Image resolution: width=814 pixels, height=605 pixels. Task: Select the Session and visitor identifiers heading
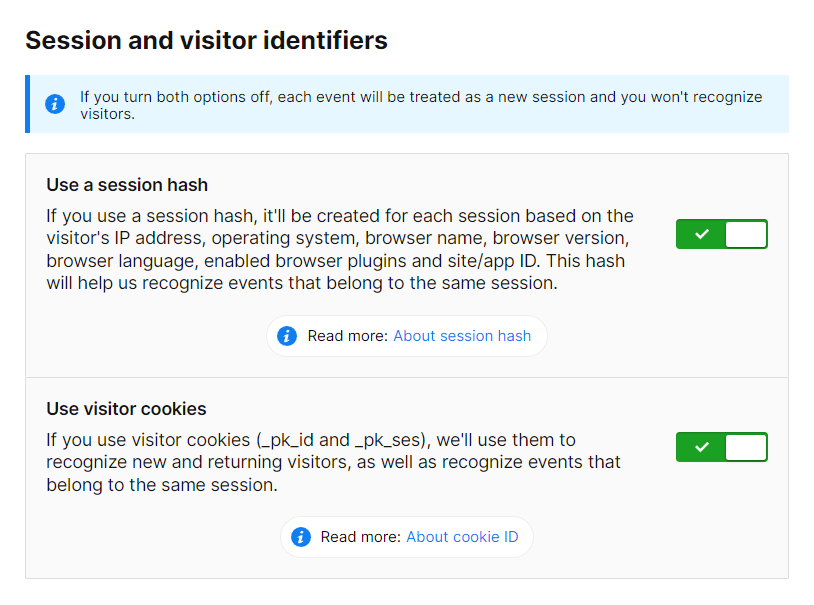[x=206, y=41]
